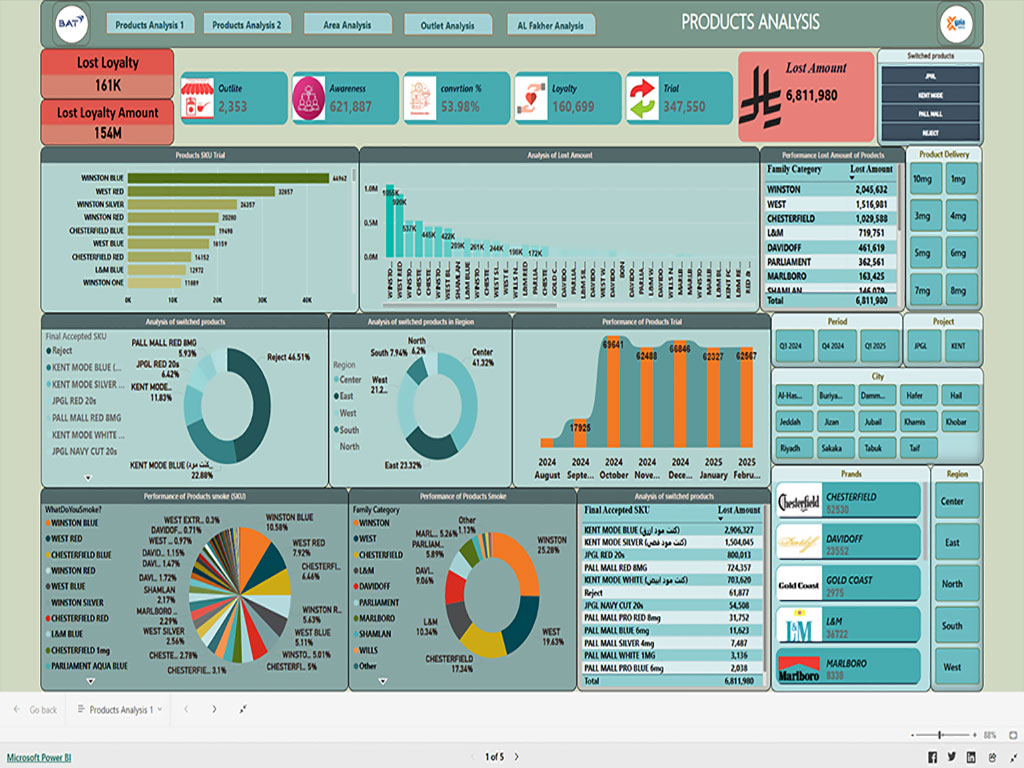Click the L&M brand logo
Image resolution: width=1024 pixels, height=768 pixels.
click(799, 626)
